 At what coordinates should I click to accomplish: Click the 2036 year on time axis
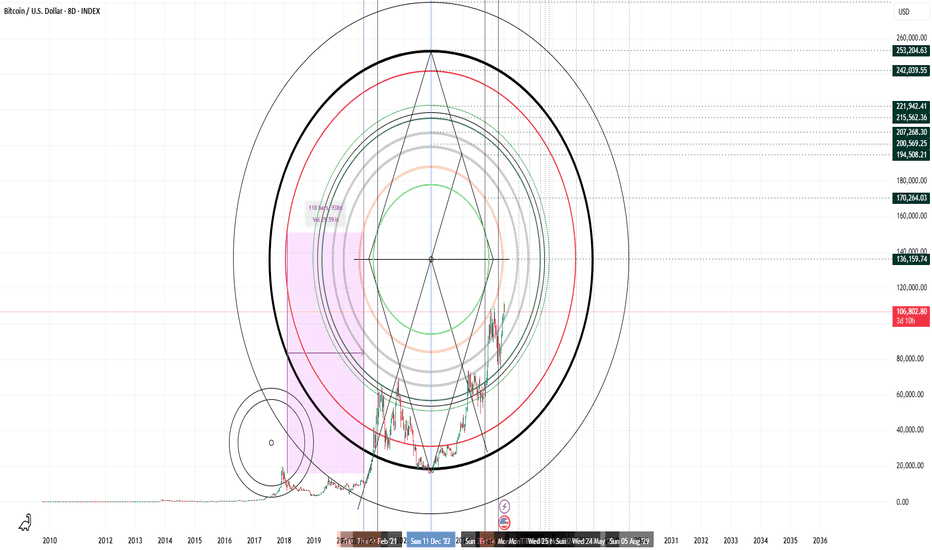tap(820, 540)
